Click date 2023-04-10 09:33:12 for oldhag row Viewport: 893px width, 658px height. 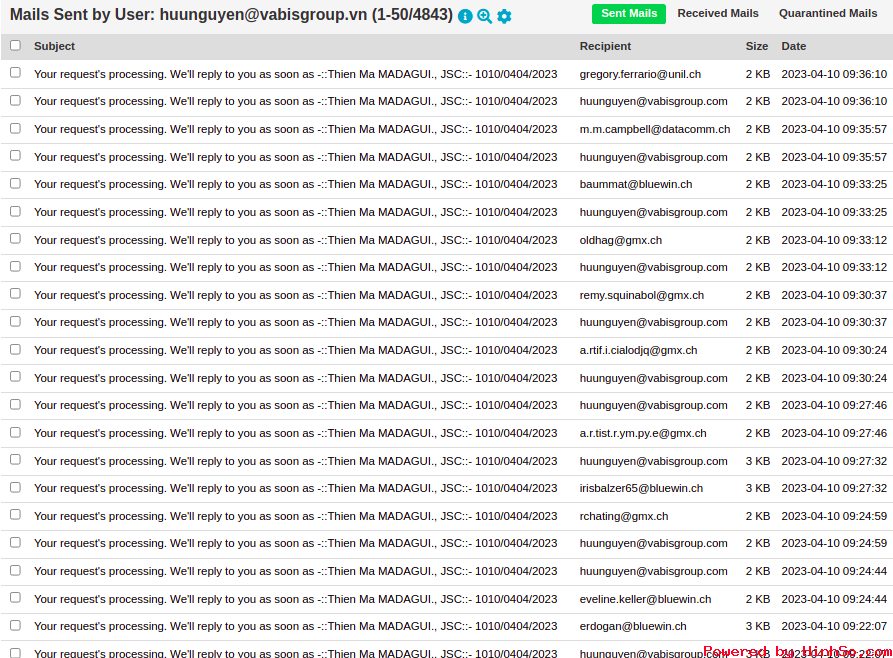[x=834, y=240]
